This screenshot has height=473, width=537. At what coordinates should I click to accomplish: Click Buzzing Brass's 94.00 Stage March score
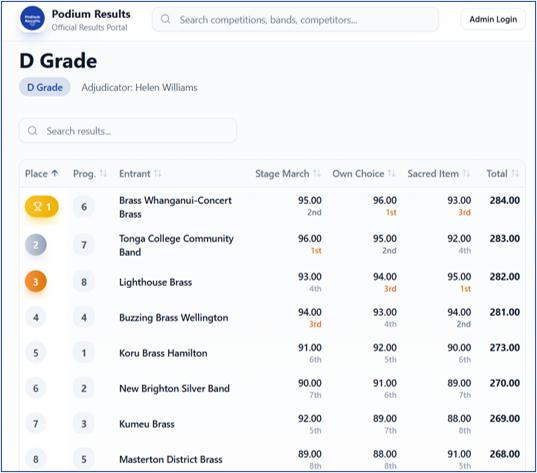(310, 312)
